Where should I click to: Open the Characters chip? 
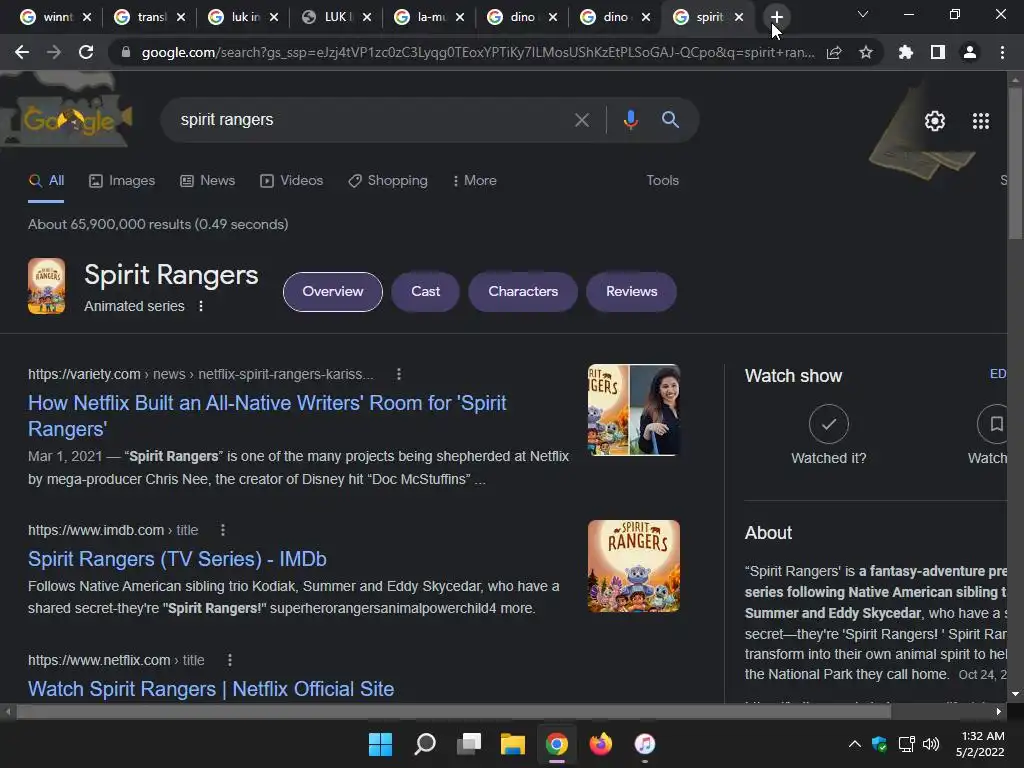pyautogui.click(x=523, y=292)
